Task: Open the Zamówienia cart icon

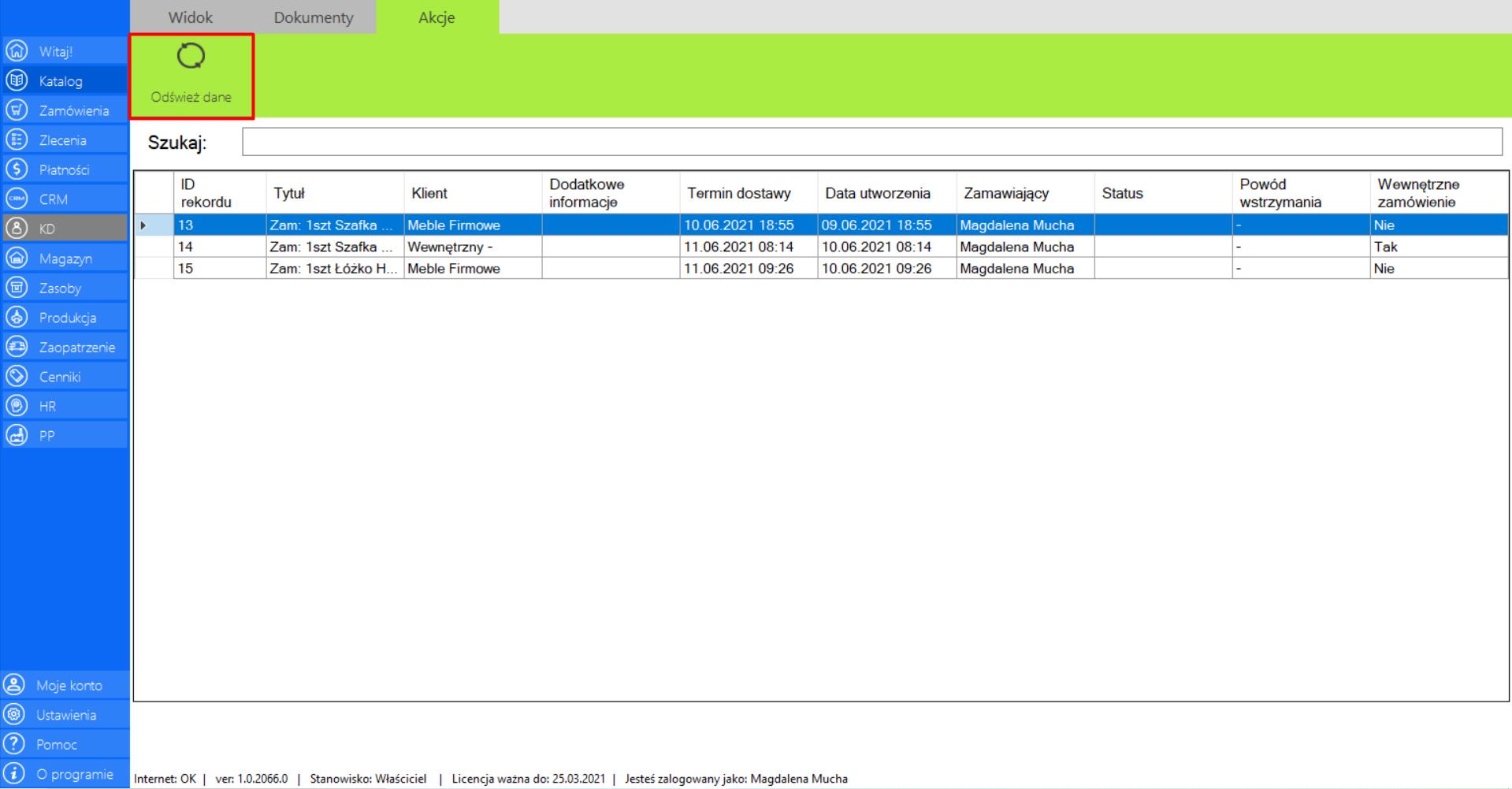Action: pyautogui.click(x=16, y=110)
